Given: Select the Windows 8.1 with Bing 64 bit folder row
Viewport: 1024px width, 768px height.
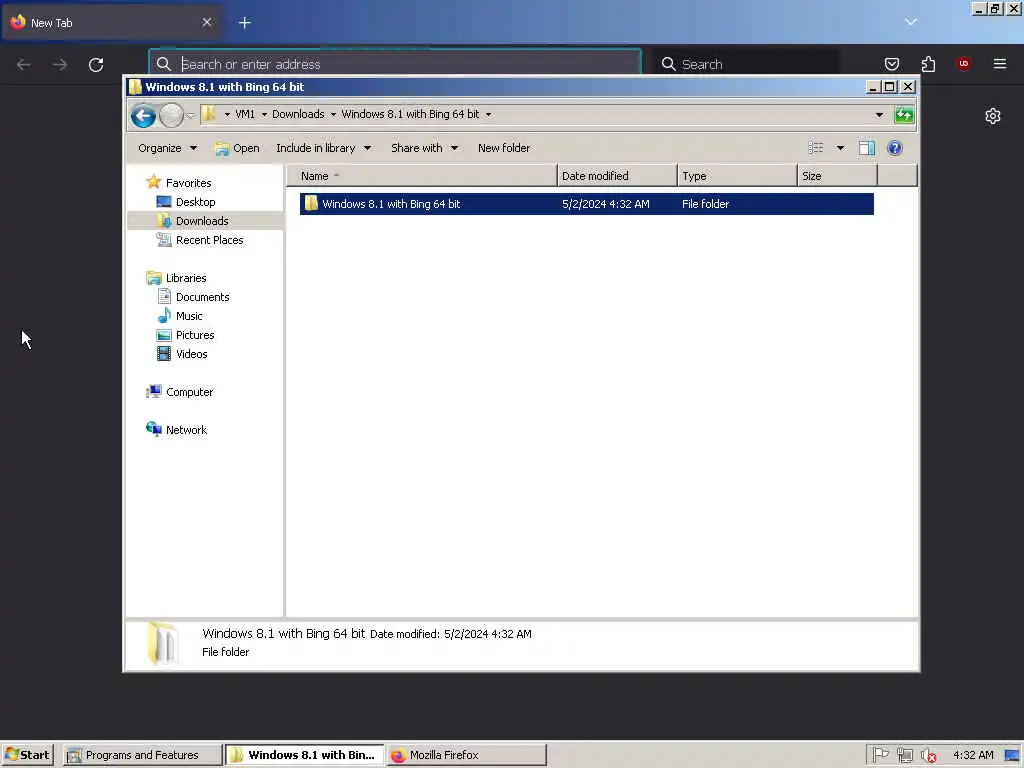Looking at the screenshot, I should [x=586, y=204].
